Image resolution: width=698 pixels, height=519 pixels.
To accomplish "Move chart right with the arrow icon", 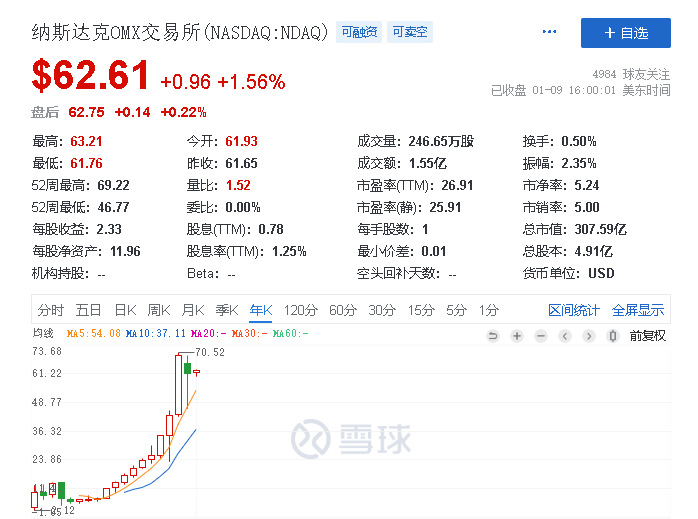I will (589, 336).
